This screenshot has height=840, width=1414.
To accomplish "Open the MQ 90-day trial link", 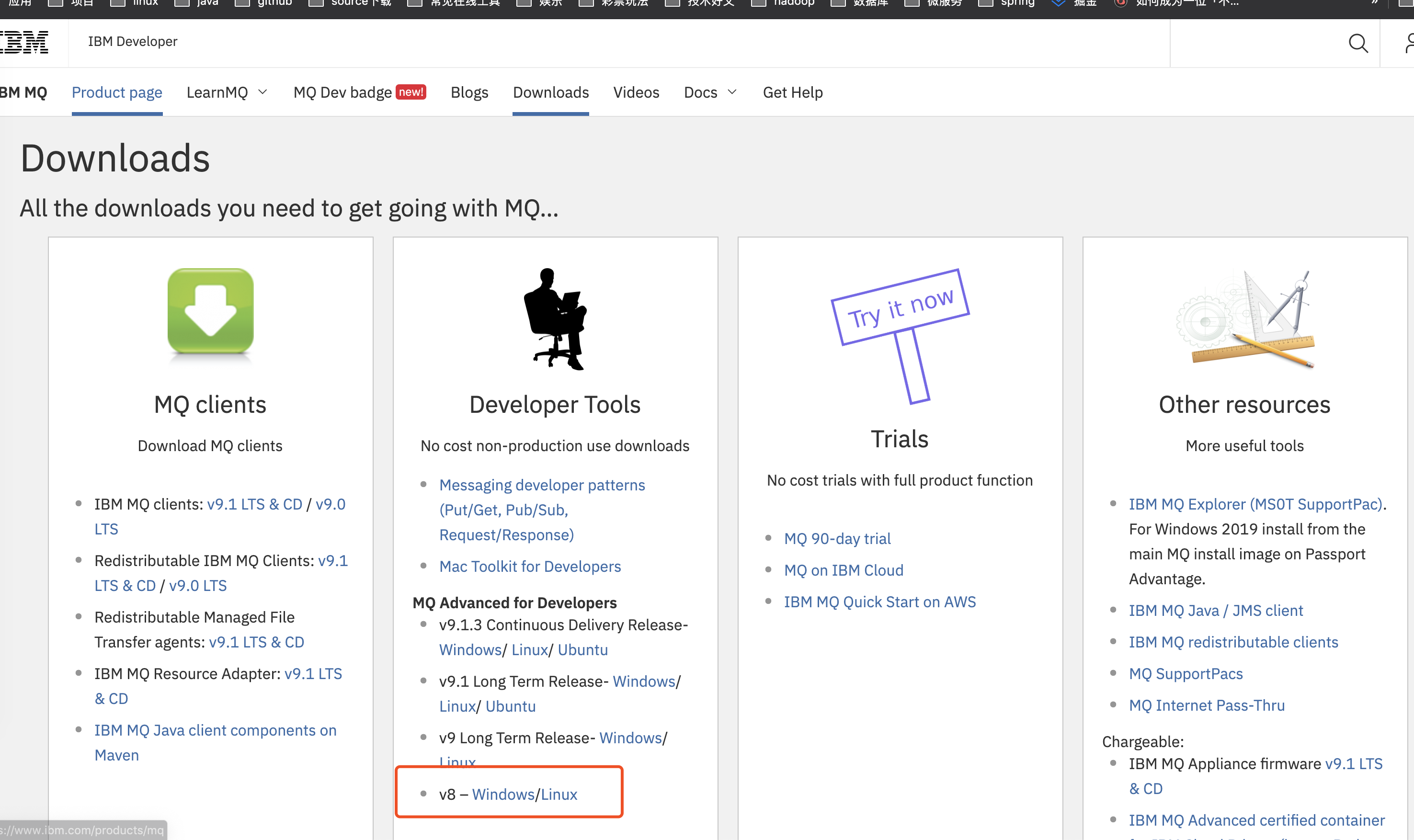I will coord(837,538).
